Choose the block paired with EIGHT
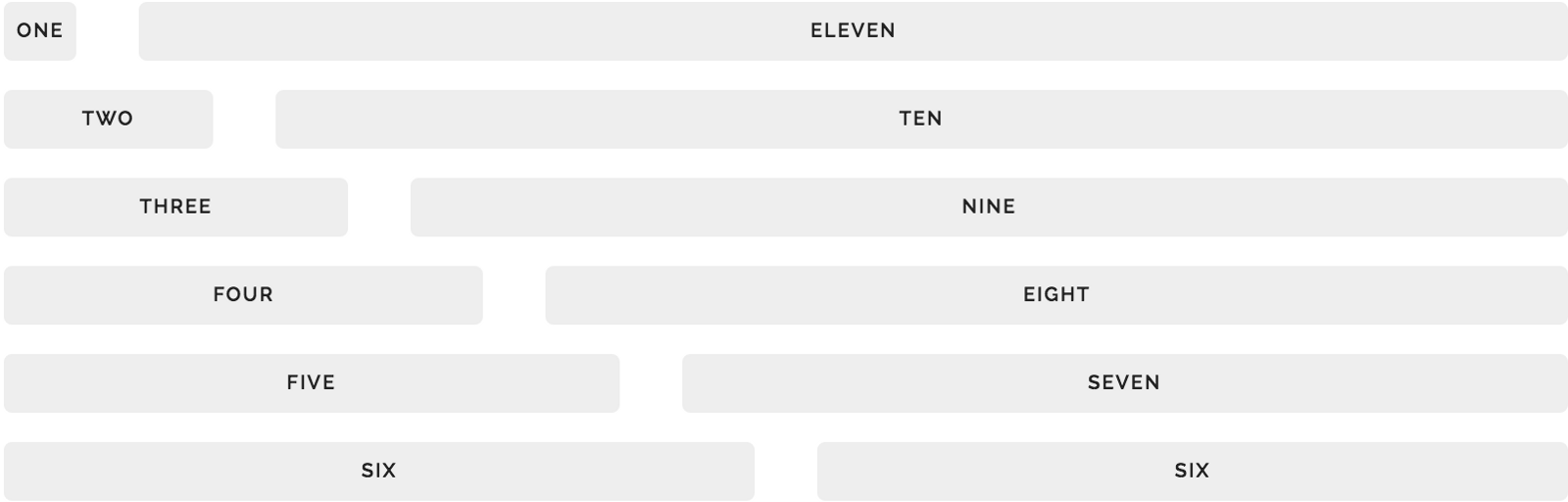The width and height of the screenshot is (1568, 502). pyautogui.click(x=243, y=295)
